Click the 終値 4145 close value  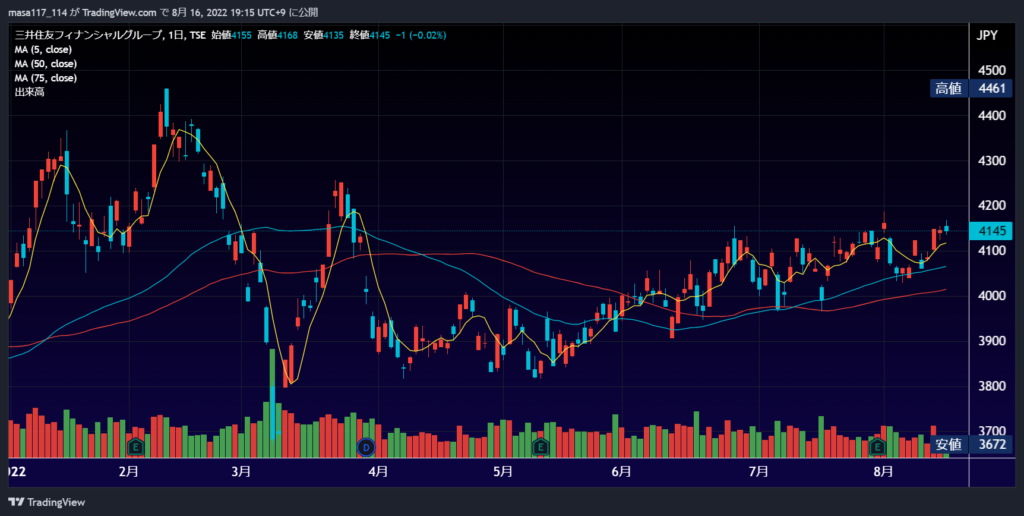pyautogui.click(x=370, y=35)
